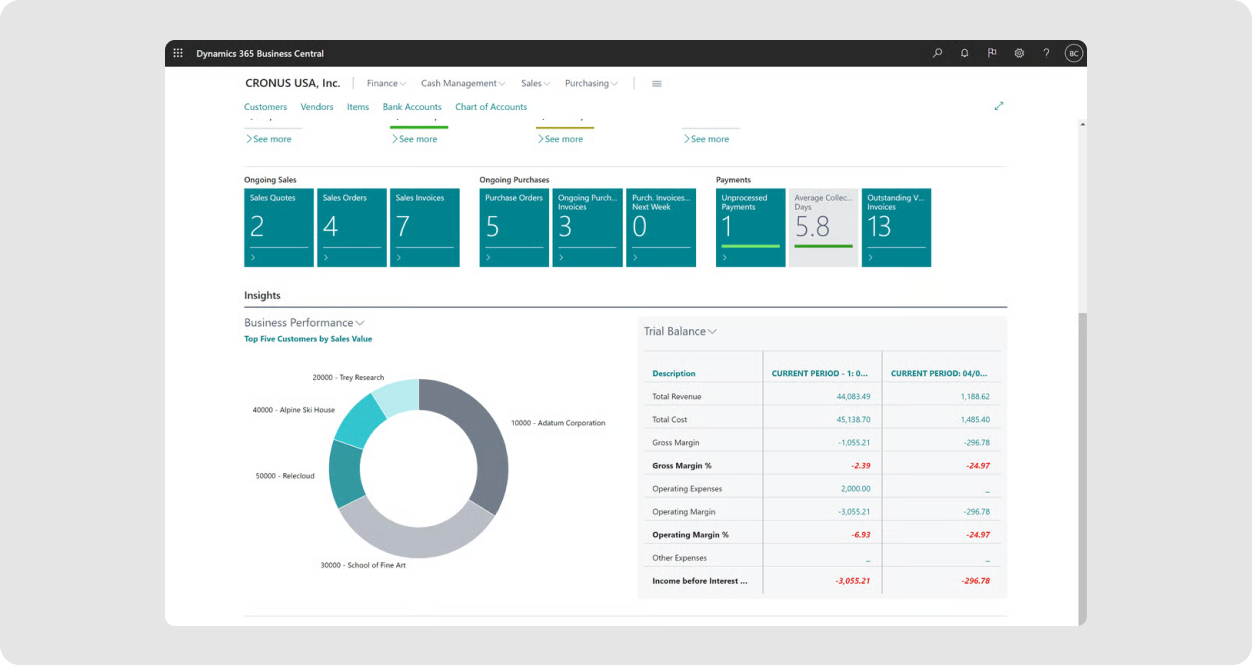Open Business Central search
The image size is (1252, 665).
[937, 53]
